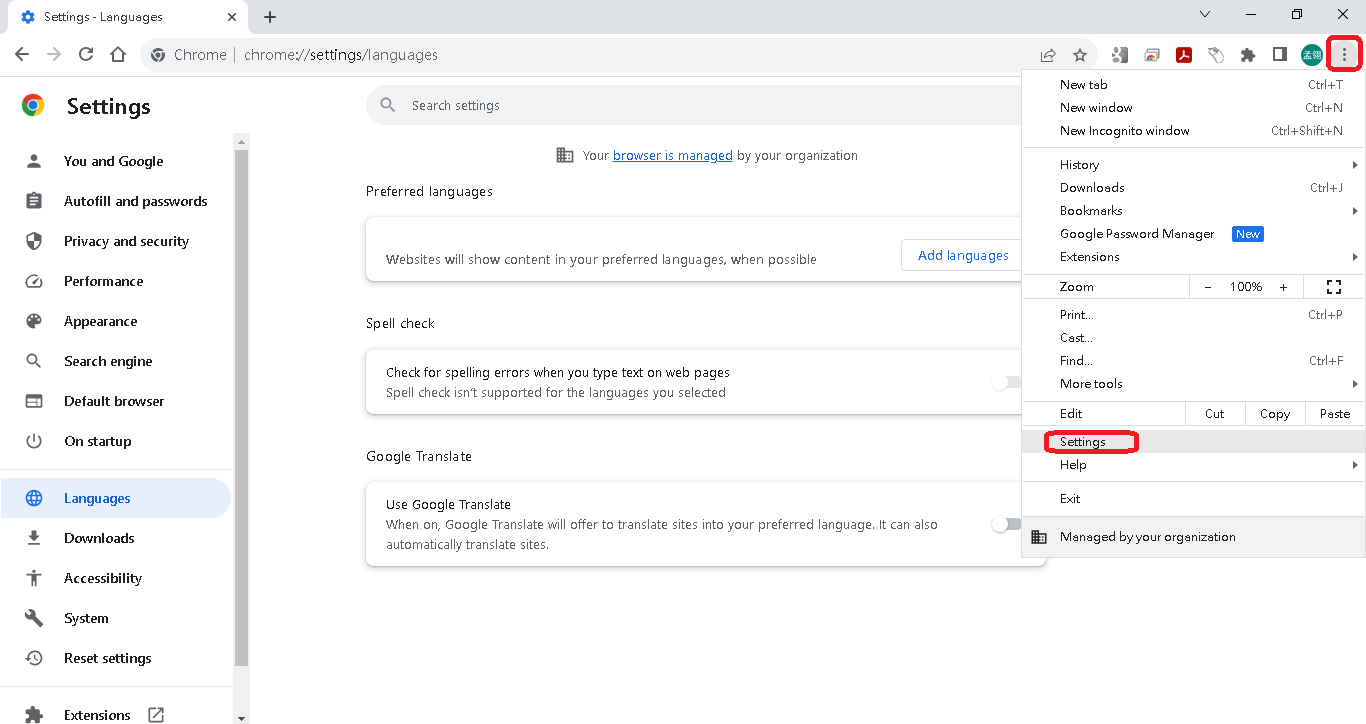Choose New tab from the Chrome menu
The image size is (1366, 724).
tap(1194, 85)
